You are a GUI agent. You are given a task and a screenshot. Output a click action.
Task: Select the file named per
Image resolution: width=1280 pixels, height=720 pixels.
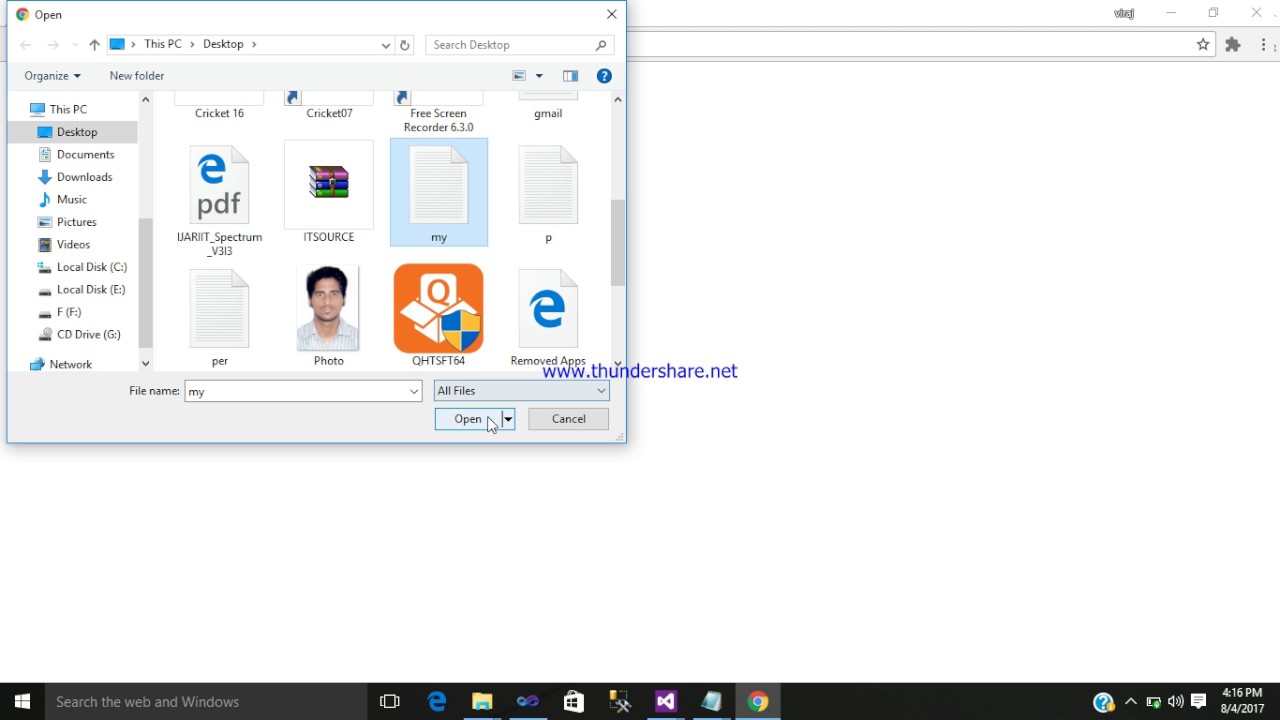click(219, 317)
